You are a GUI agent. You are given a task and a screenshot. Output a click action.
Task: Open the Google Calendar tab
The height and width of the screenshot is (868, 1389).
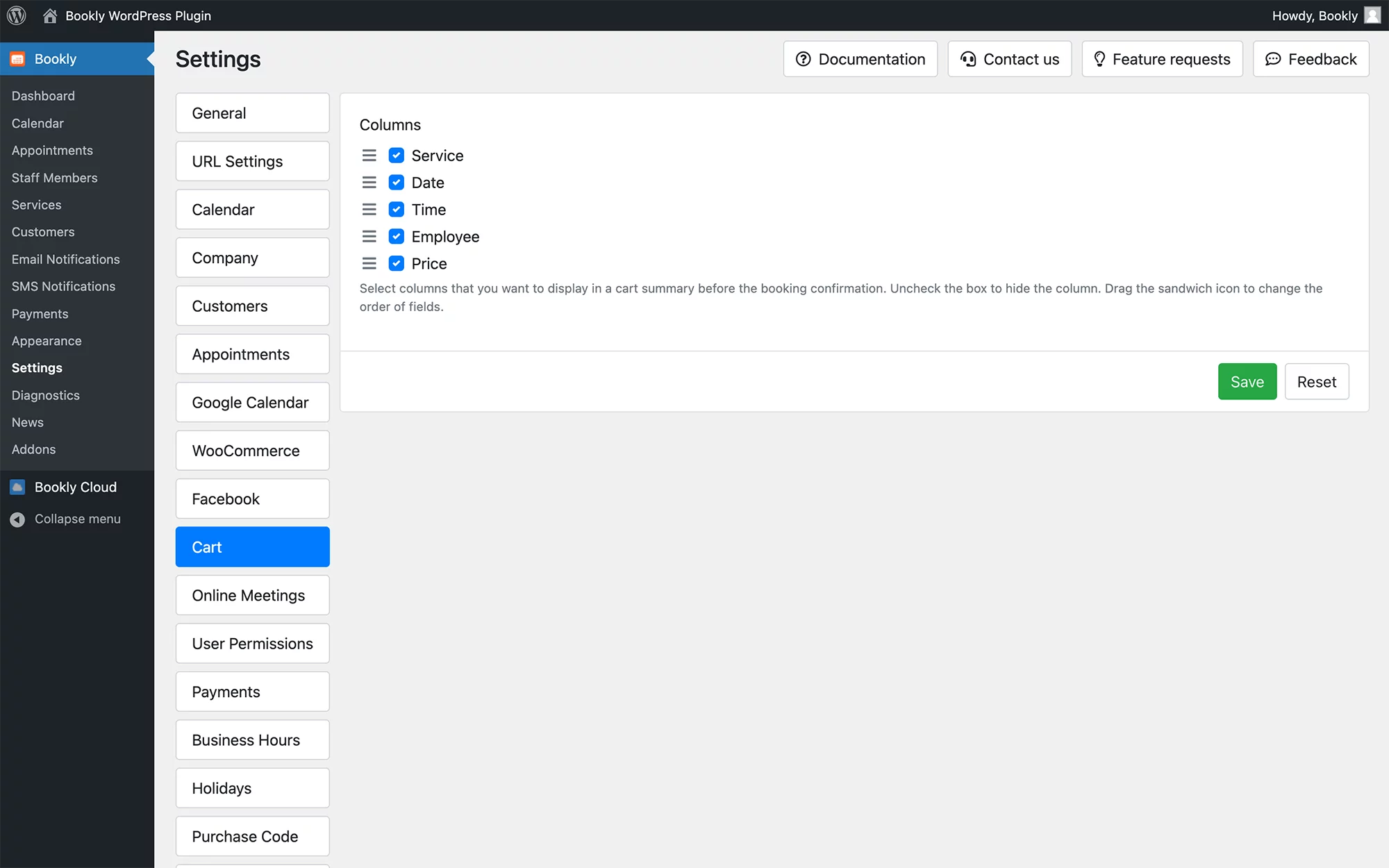[253, 403]
